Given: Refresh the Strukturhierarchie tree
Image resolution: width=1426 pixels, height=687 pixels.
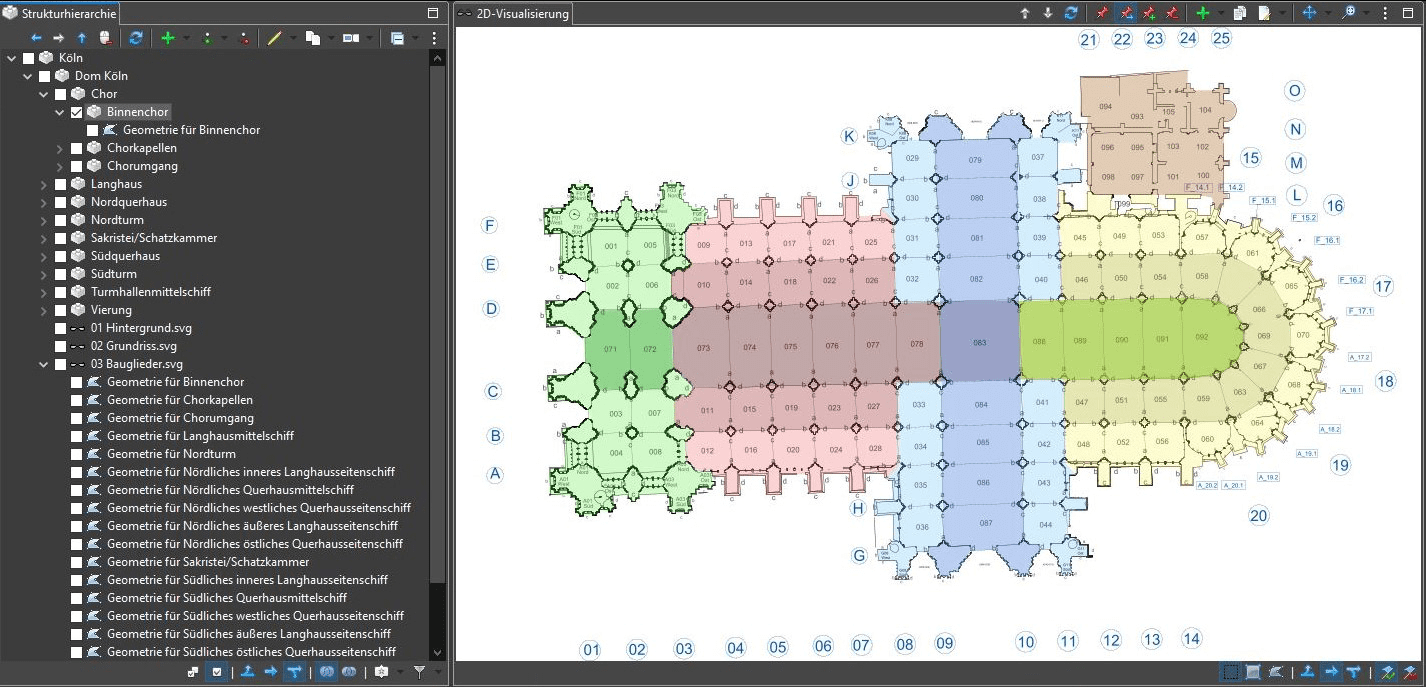Looking at the screenshot, I should click(x=136, y=38).
